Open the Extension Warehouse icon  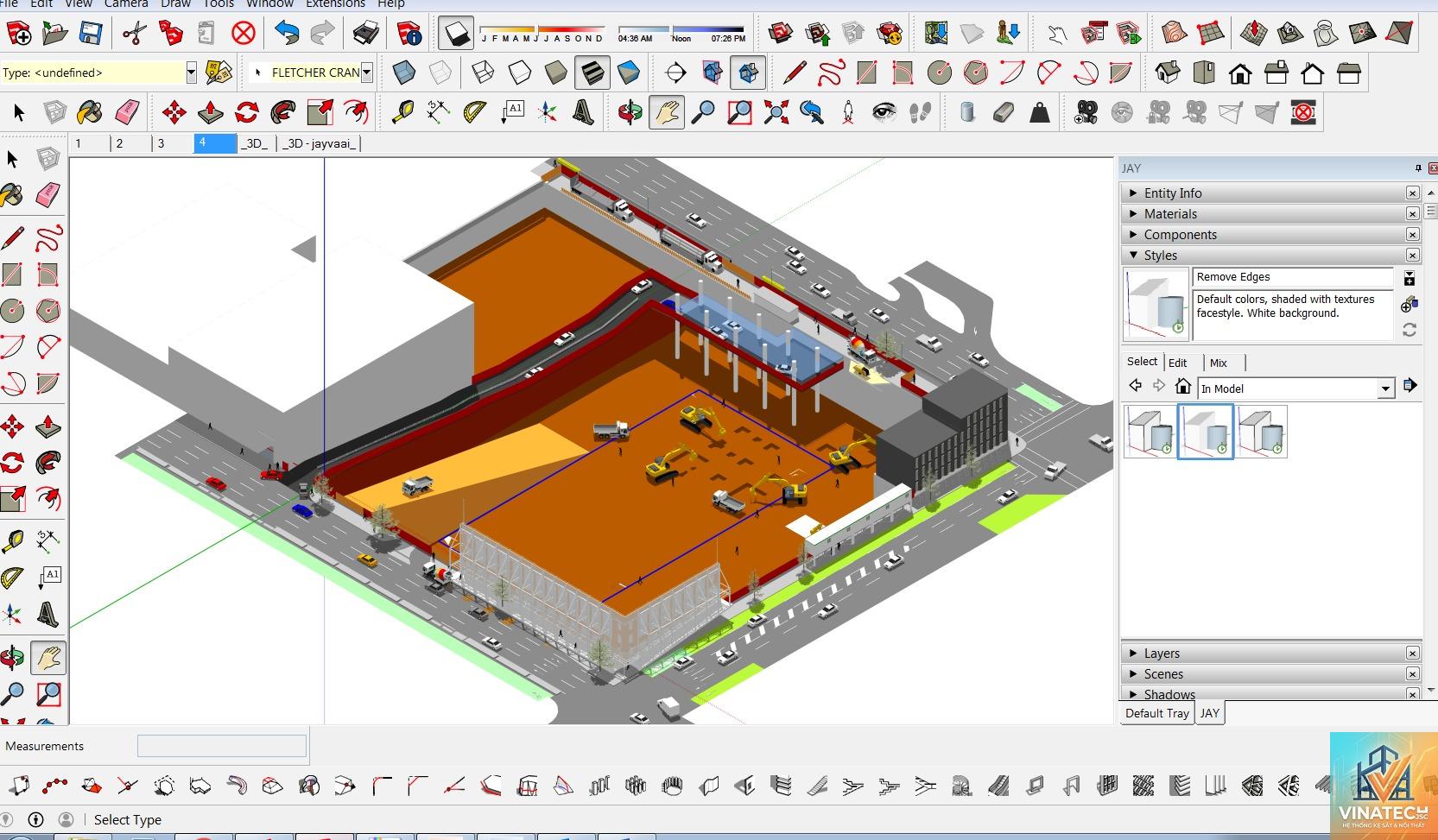[890, 34]
